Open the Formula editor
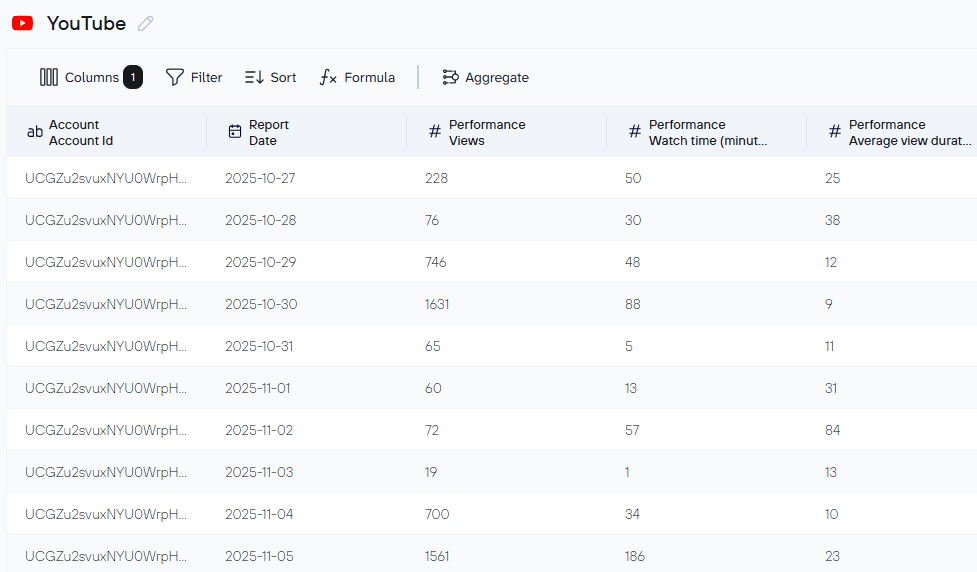 click(x=357, y=77)
